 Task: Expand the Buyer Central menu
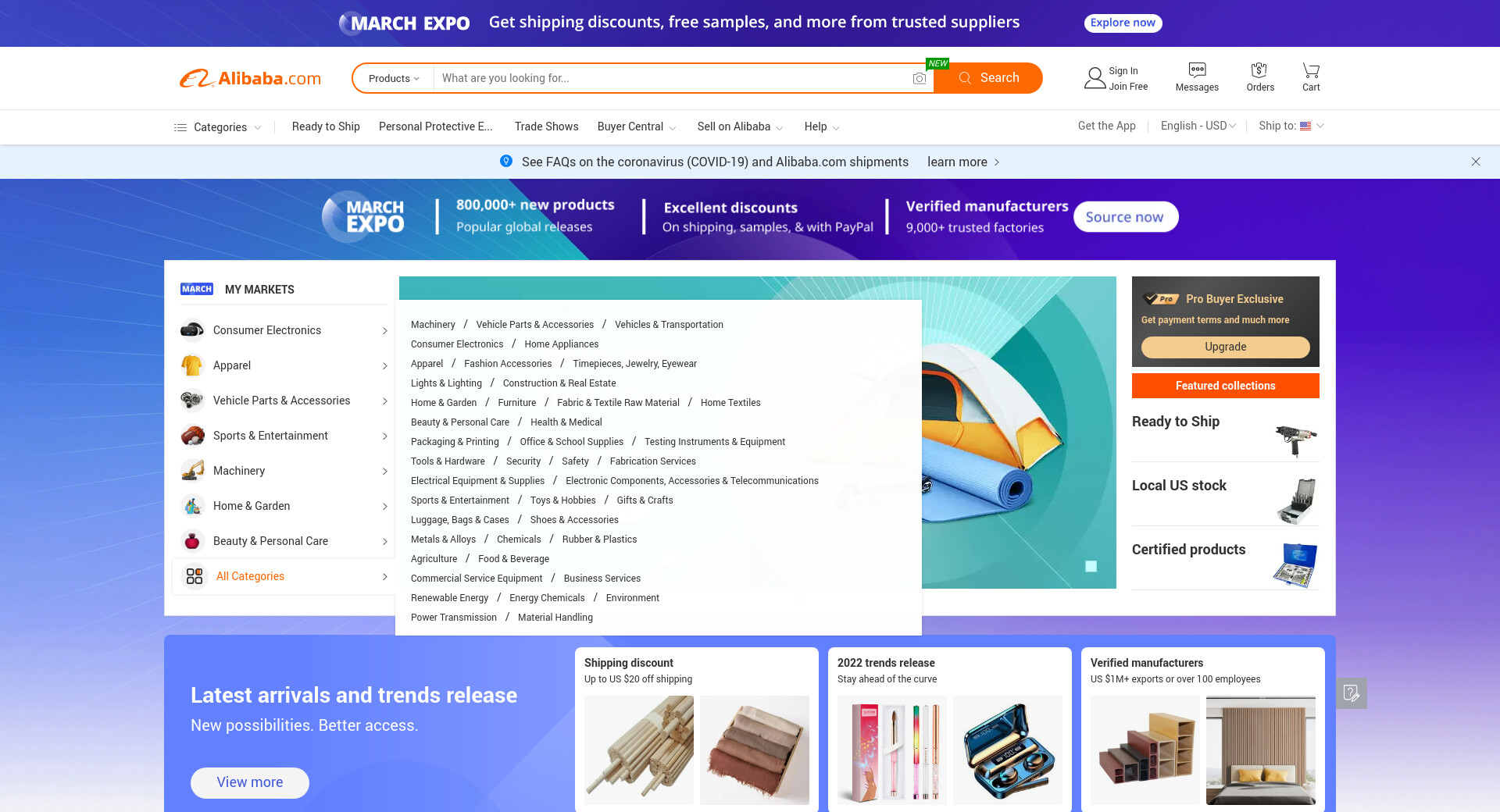673,127
